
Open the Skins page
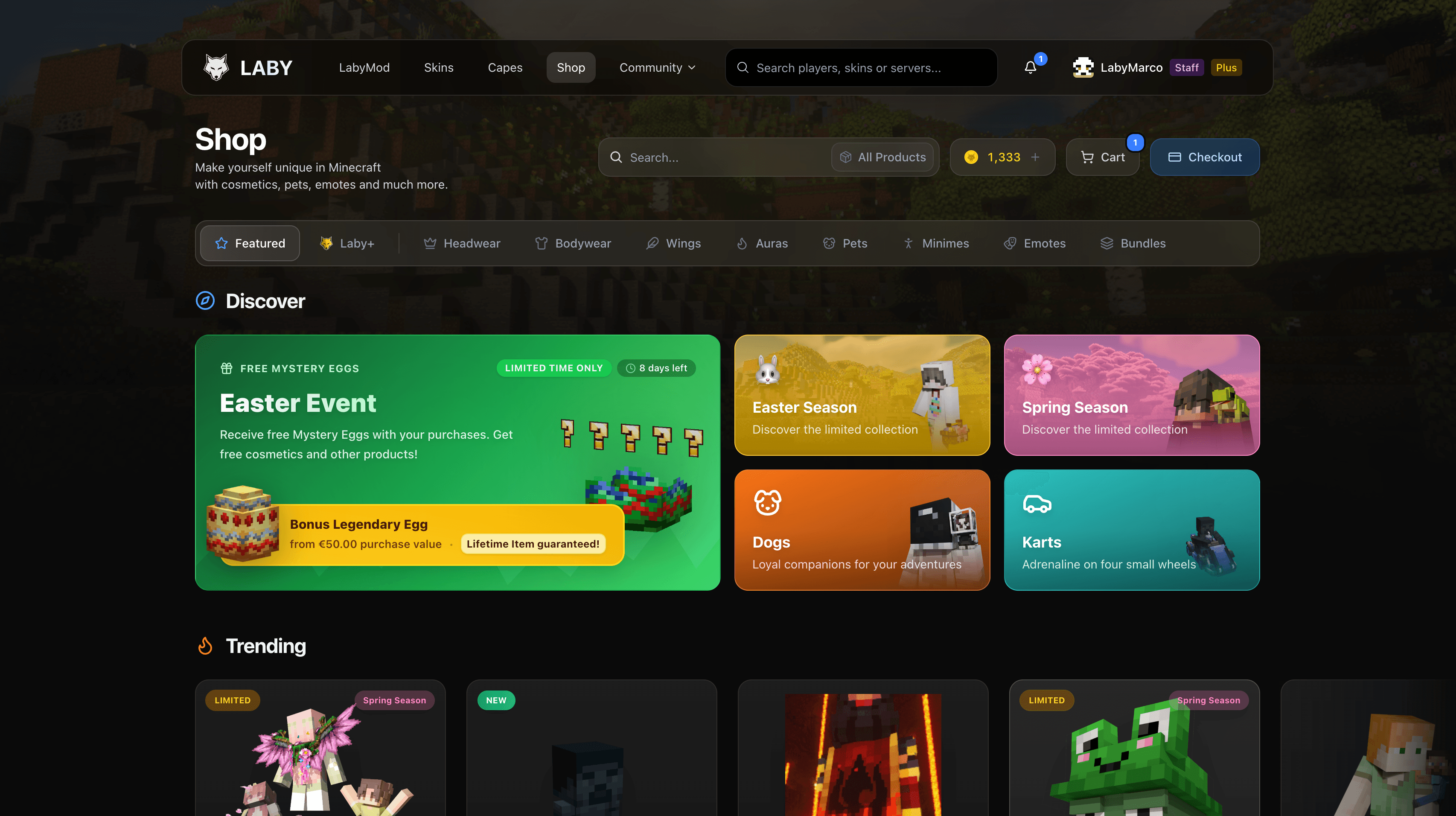(x=439, y=68)
